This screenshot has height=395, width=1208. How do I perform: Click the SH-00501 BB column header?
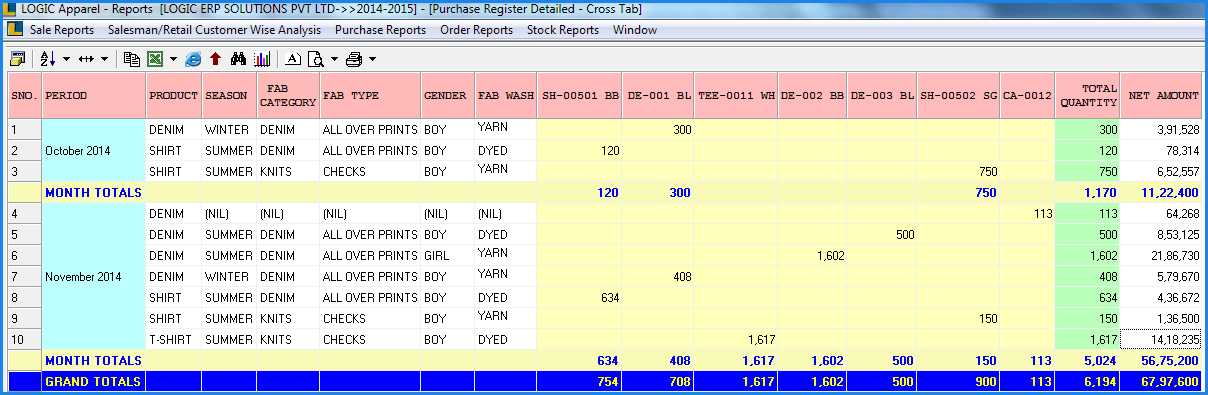[579, 96]
